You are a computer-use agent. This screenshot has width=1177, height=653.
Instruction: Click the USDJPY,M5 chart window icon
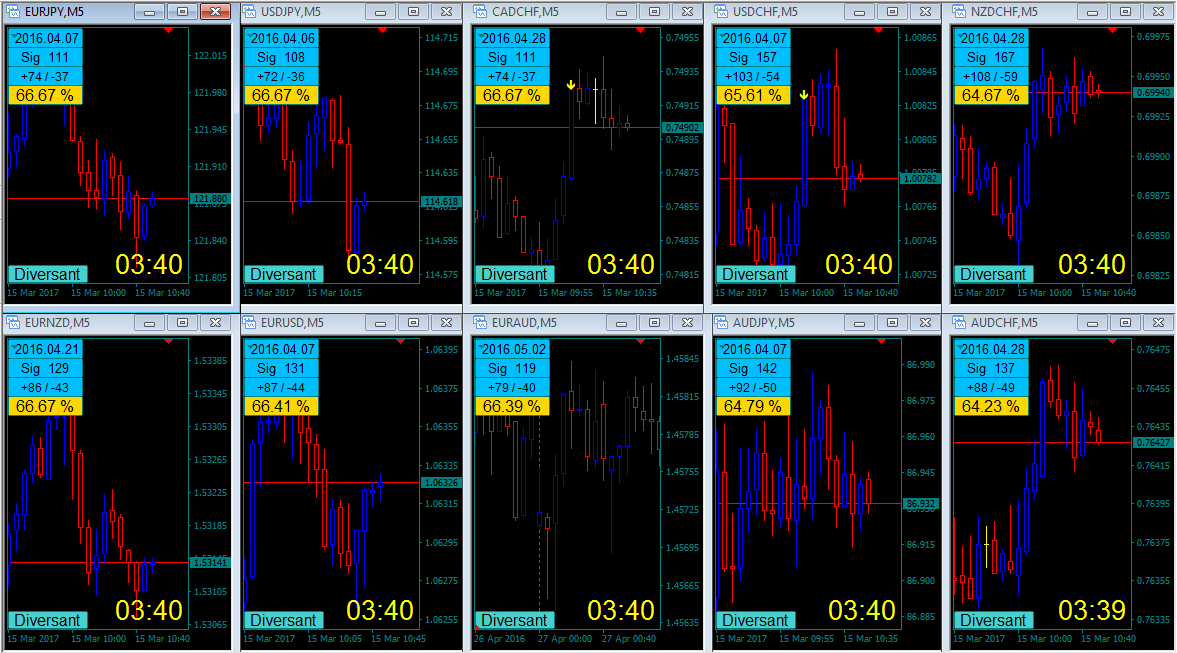tap(249, 12)
